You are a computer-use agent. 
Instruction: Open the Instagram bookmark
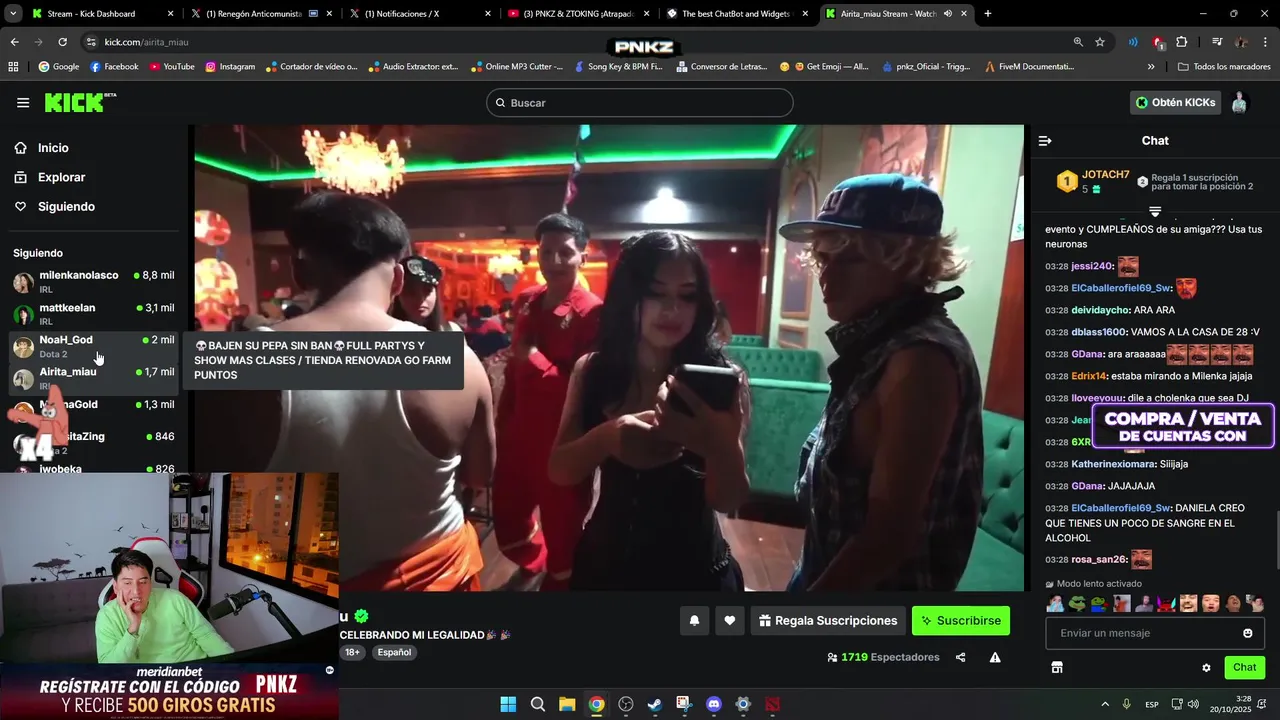tap(230, 67)
